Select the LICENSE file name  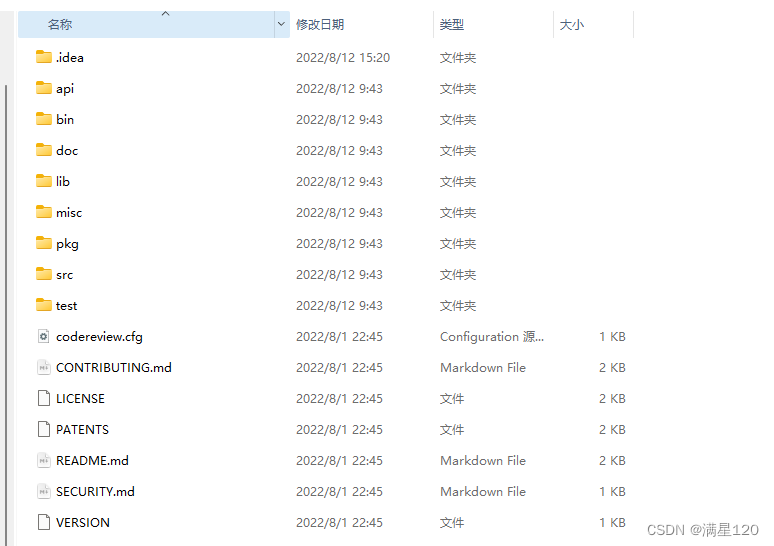click(80, 399)
